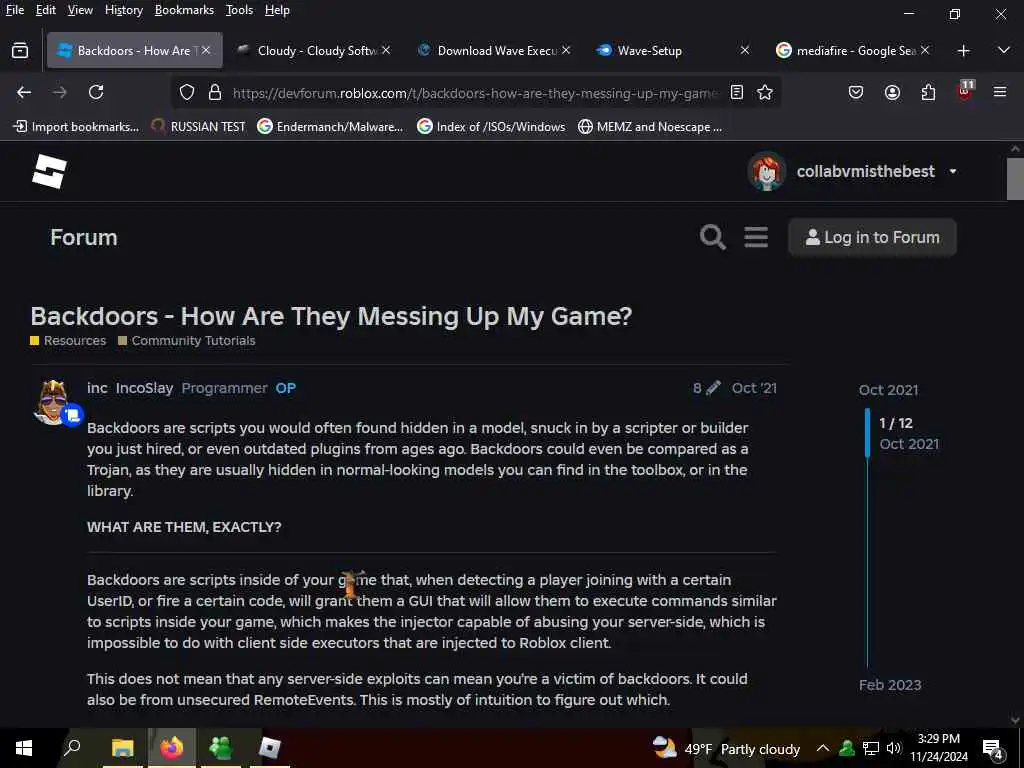Open extensions puzzle icon
The height and width of the screenshot is (768, 1024).
(x=928, y=93)
